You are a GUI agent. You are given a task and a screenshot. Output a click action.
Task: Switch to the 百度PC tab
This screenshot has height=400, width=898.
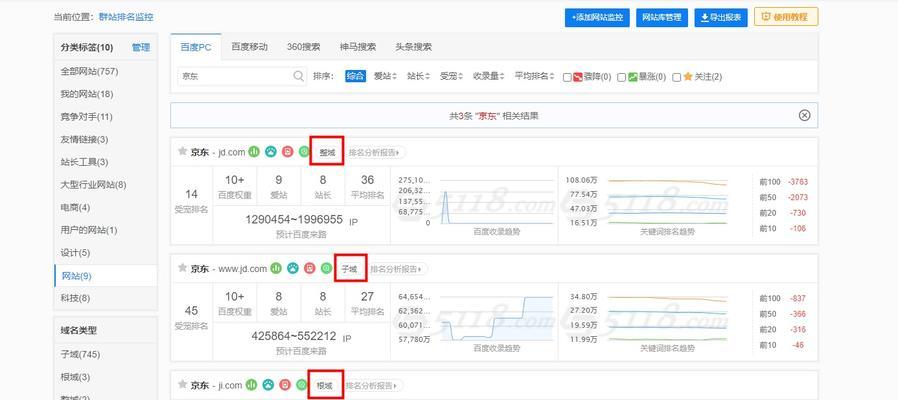coord(196,47)
